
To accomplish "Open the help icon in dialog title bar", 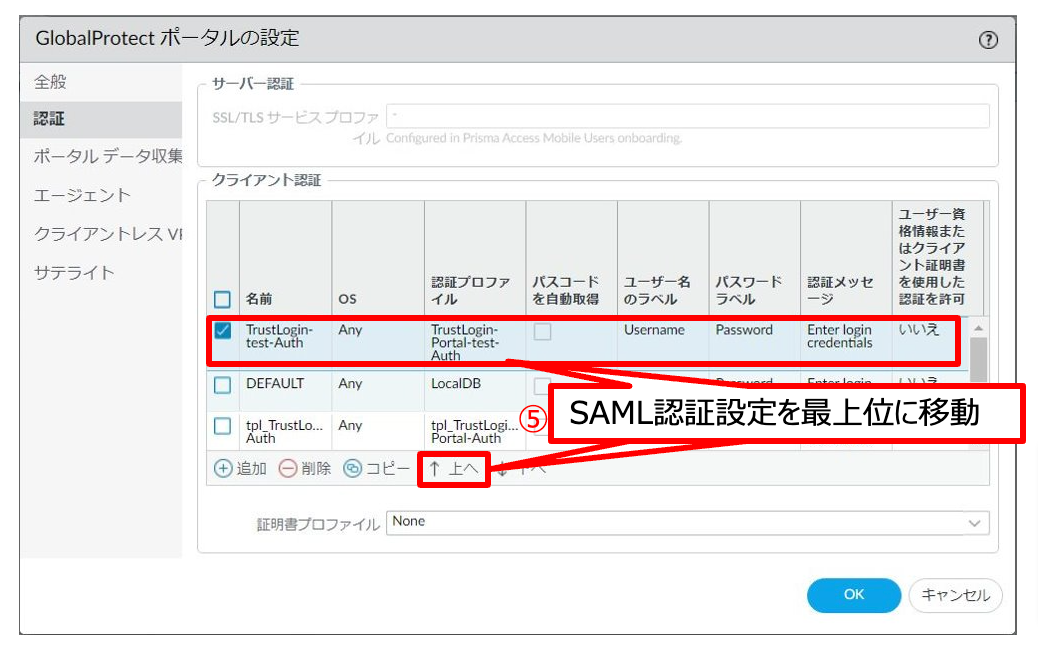I will (x=988, y=40).
